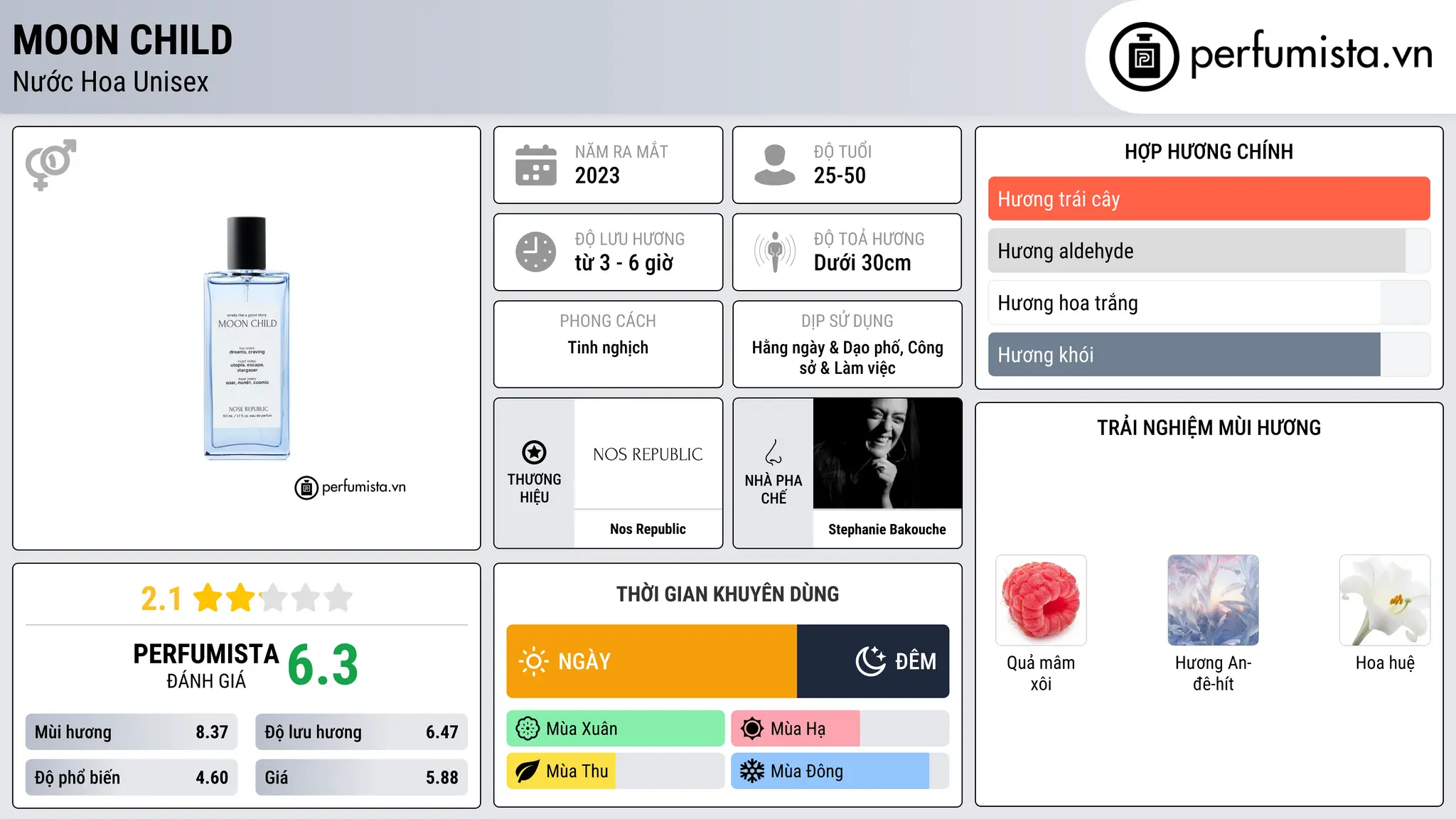The height and width of the screenshot is (819, 1456).
Task: Click the Nước Hoa Unisex subtitle
Action: coord(111,82)
